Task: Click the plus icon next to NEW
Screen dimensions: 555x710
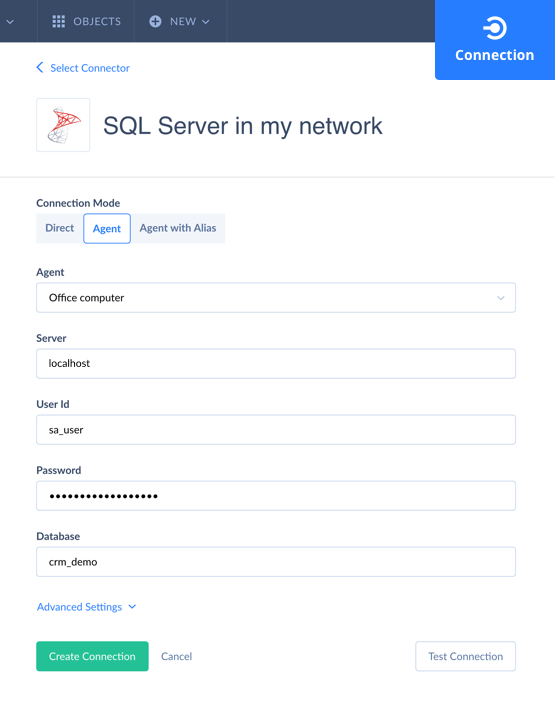Action: (x=155, y=21)
